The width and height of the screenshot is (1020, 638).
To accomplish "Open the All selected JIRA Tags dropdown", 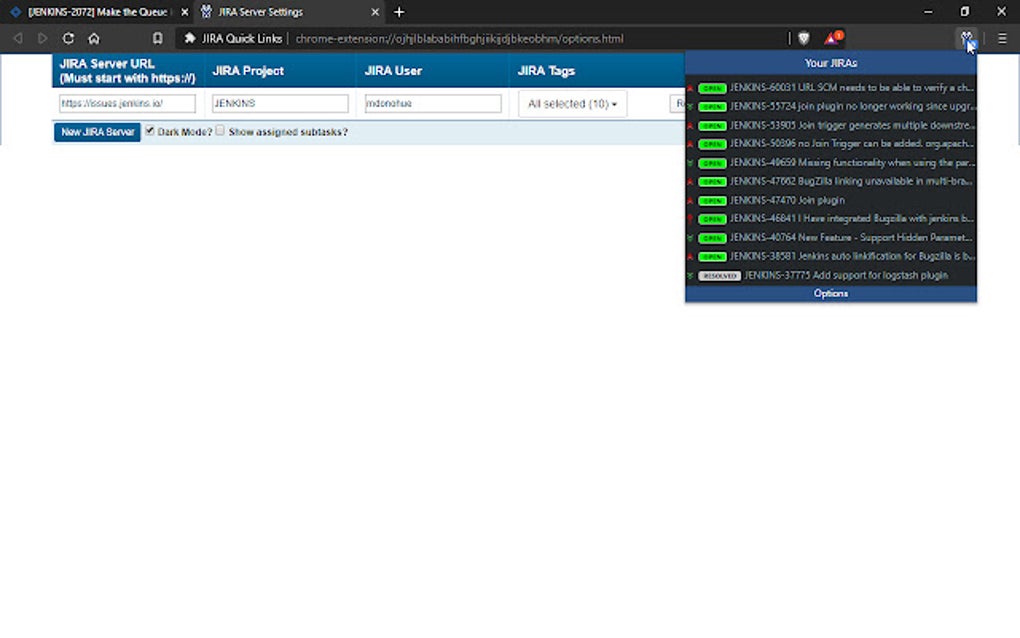I will coord(572,103).
